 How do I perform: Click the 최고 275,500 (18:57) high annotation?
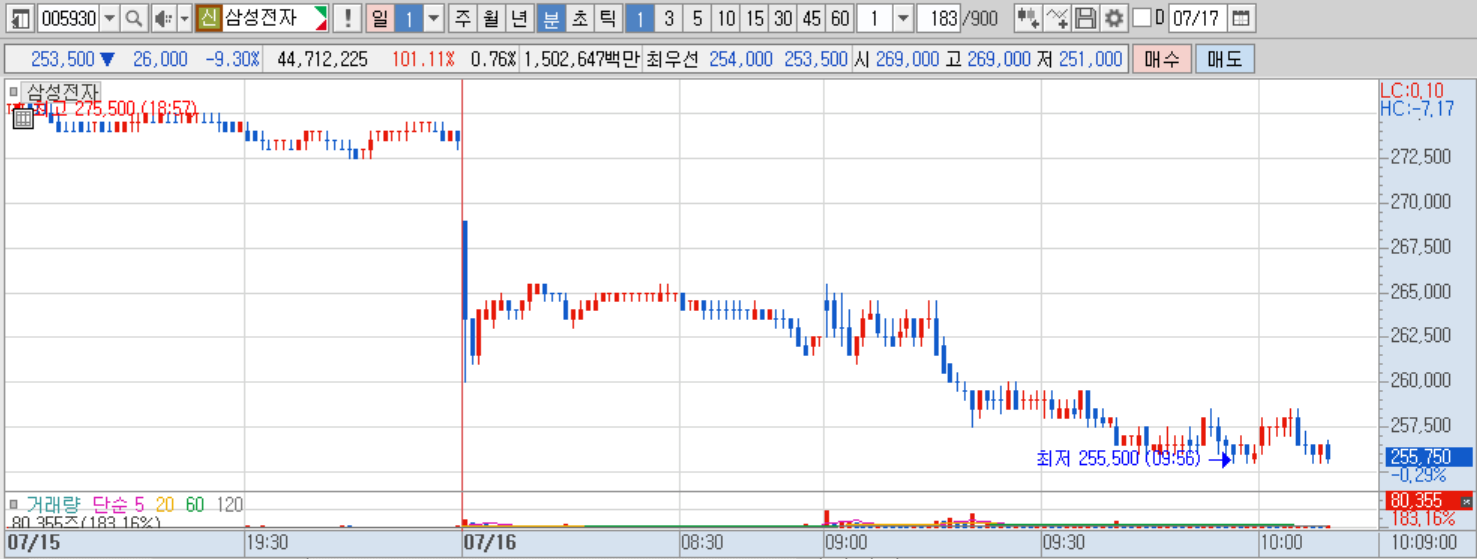point(116,108)
